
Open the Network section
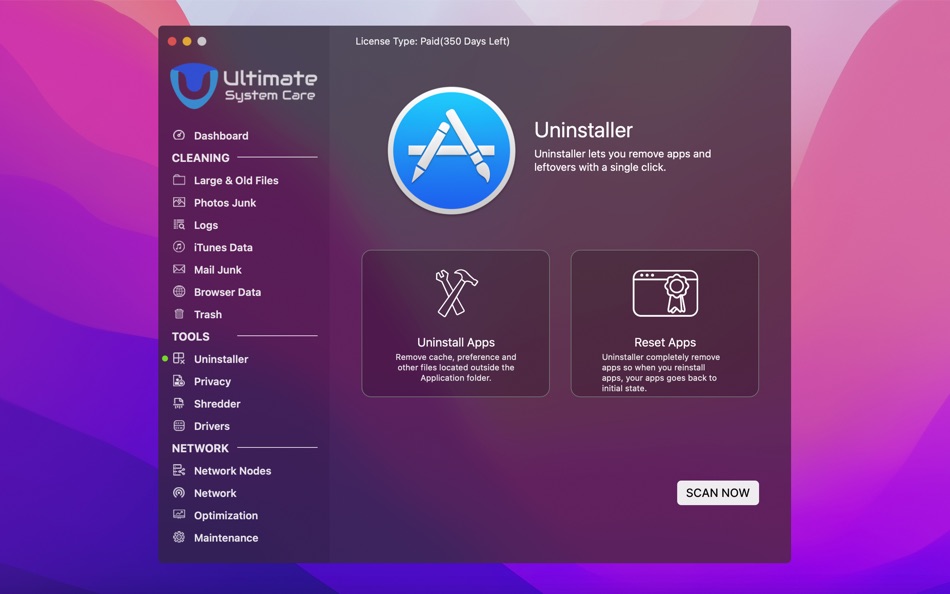pyautogui.click(x=215, y=493)
